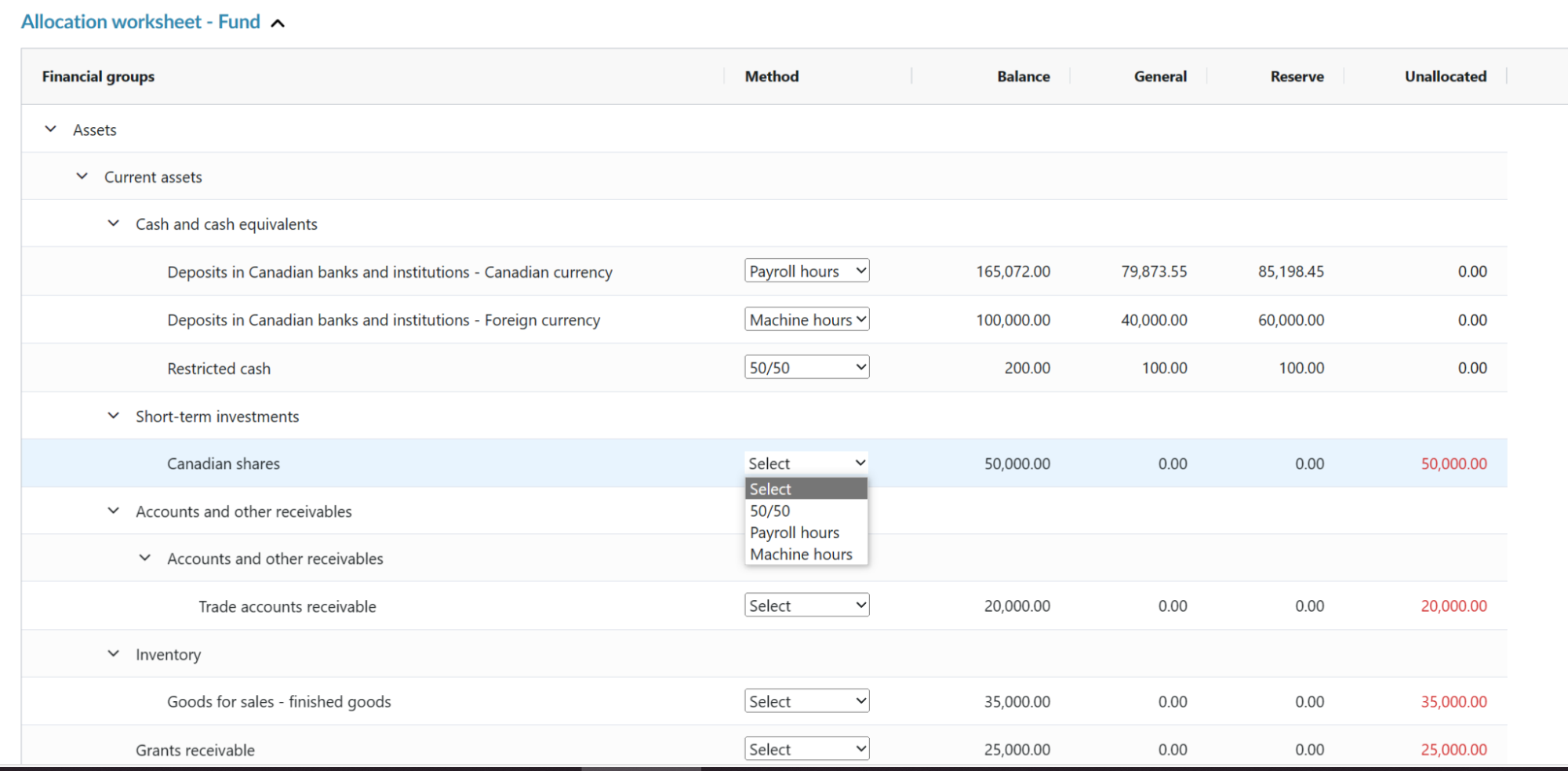Viewport: 1568px width, 771px height.
Task: Change Machine hours method for Foreign currency deposits
Action: pyautogui.click(x=806, y=319)
